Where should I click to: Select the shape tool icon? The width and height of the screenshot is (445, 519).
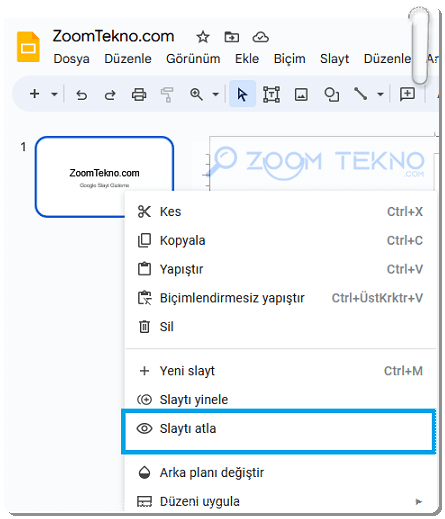click(x=331, y=94)
